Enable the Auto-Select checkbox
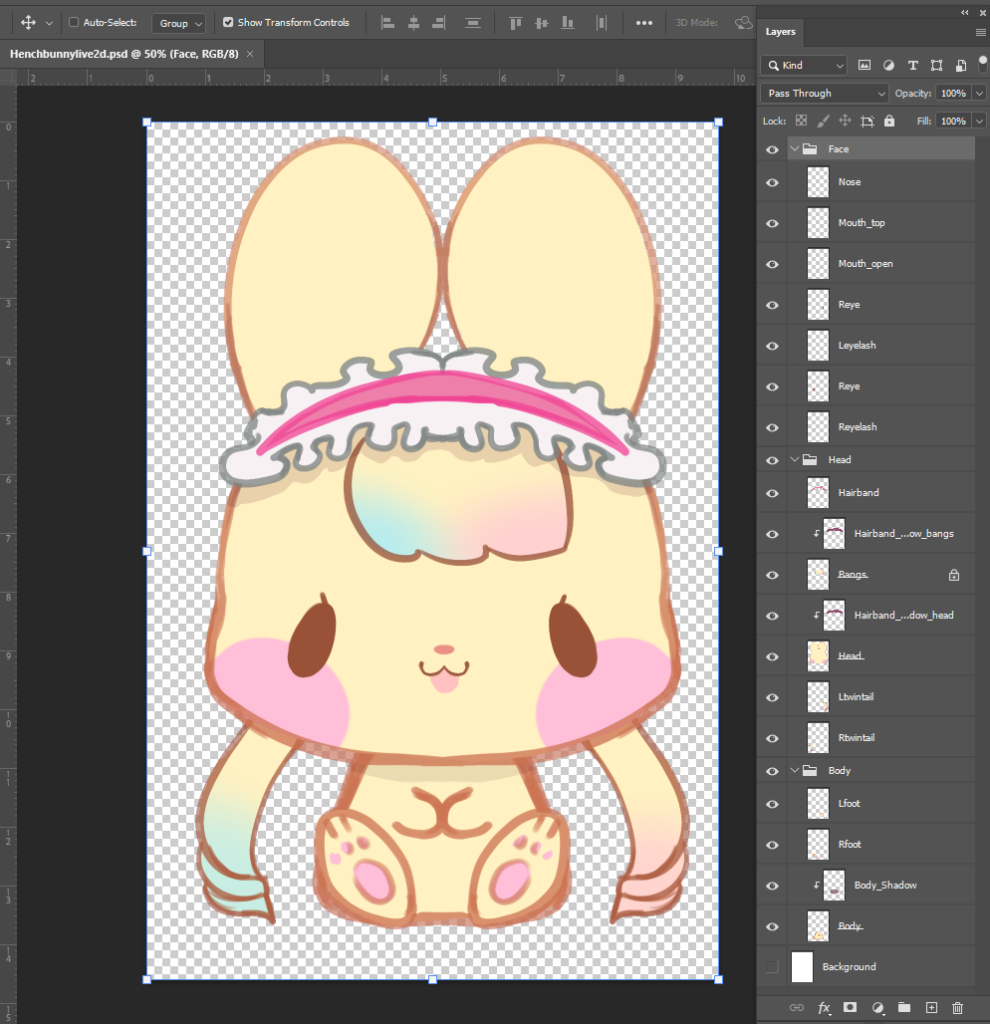 tap(74, 22)
